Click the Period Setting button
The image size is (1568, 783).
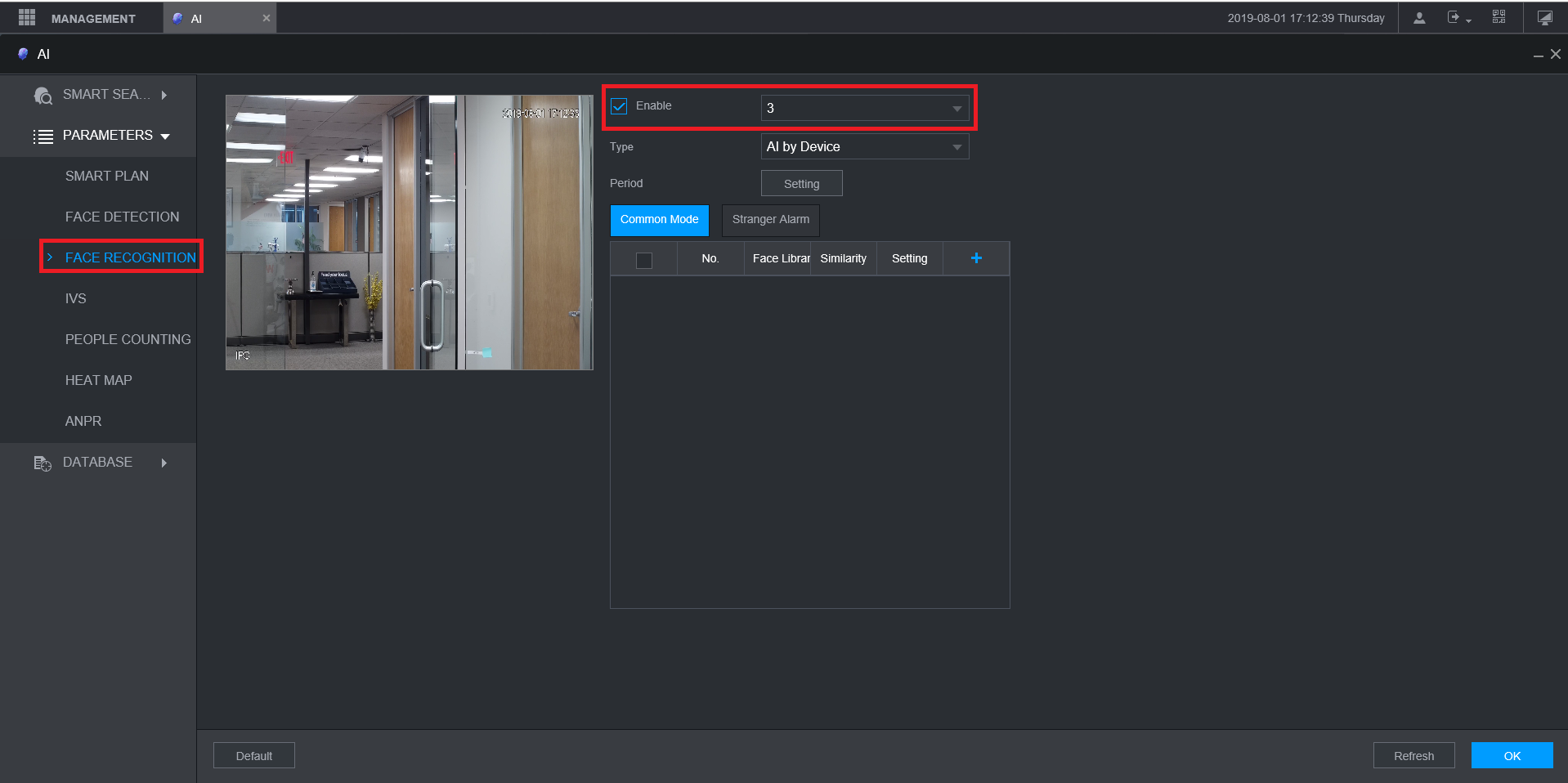coord(802,184)
